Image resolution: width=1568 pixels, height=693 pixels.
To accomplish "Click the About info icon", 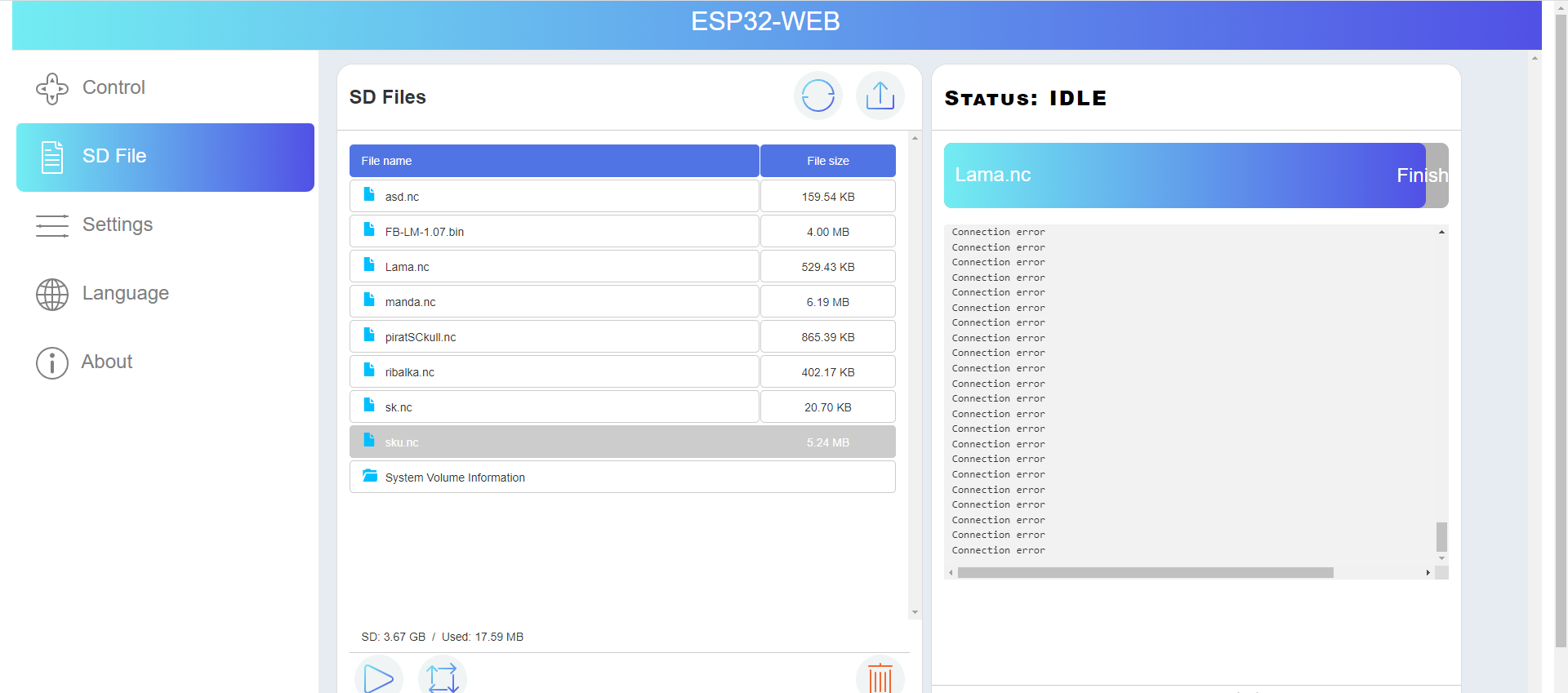I will [52, 363].
